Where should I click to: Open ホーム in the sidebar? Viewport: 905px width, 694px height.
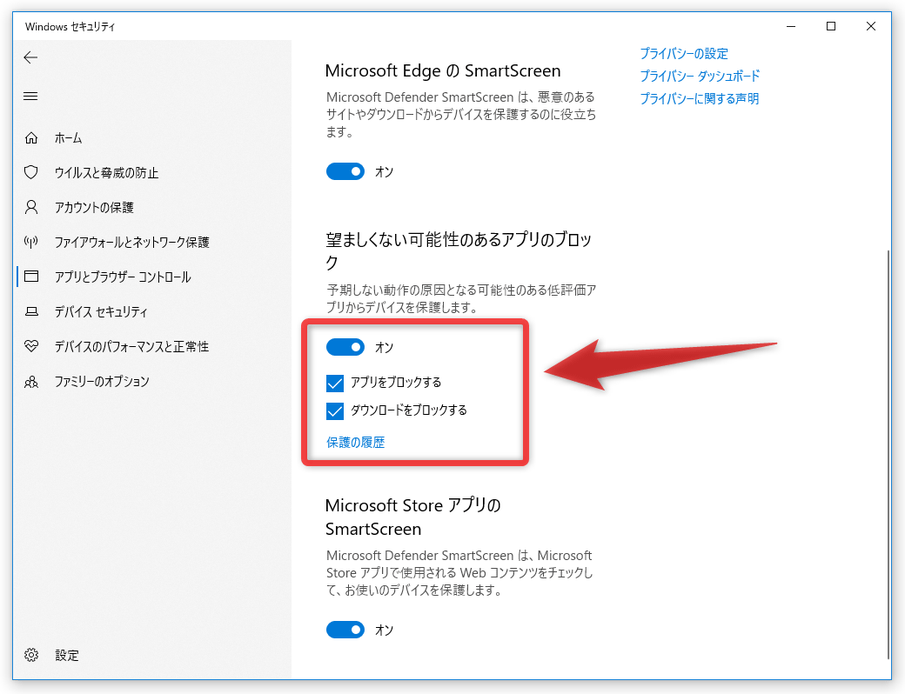click(68, 138)
